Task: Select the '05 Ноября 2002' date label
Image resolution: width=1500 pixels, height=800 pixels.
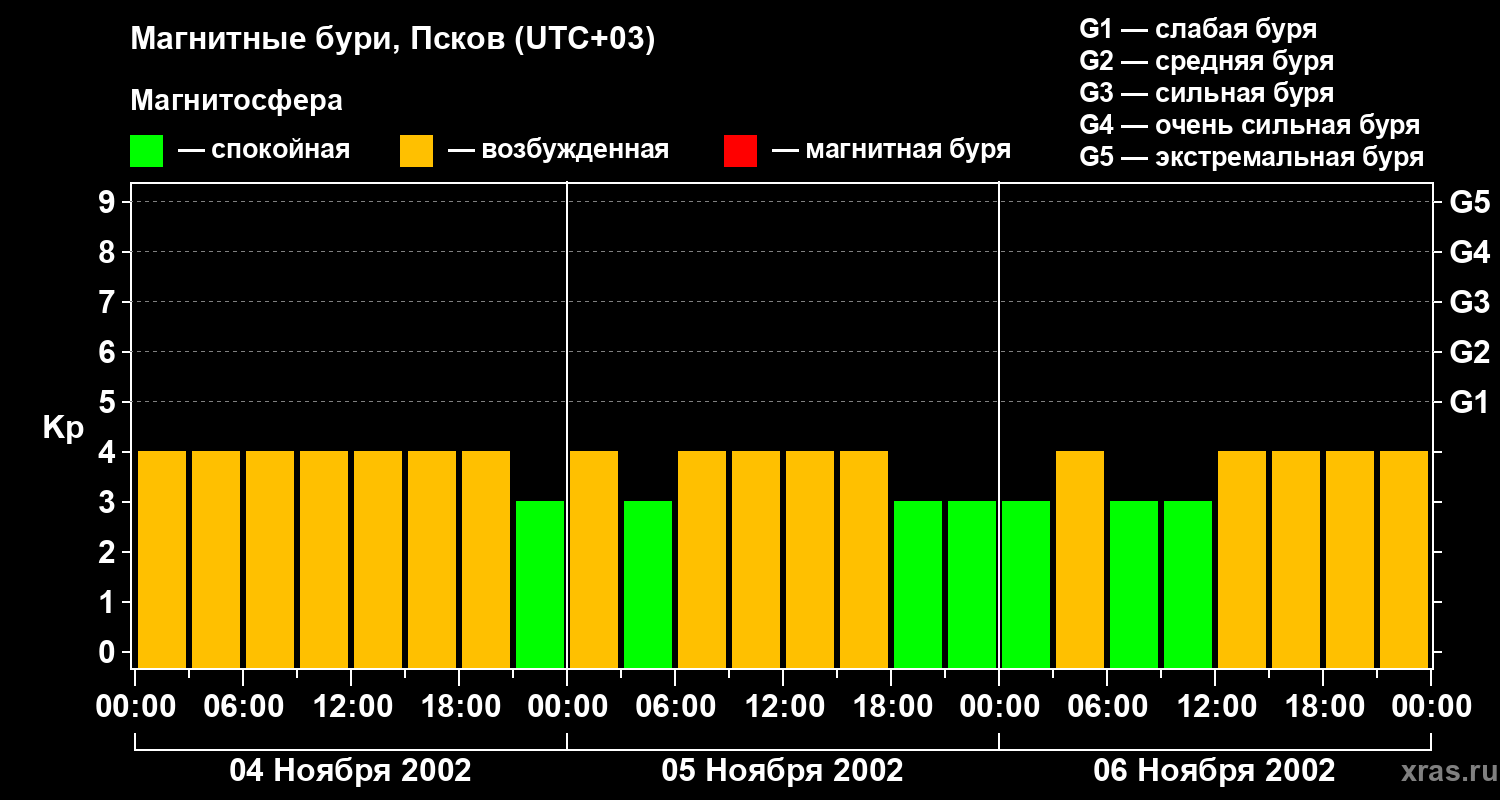Action: coord(782,771)
